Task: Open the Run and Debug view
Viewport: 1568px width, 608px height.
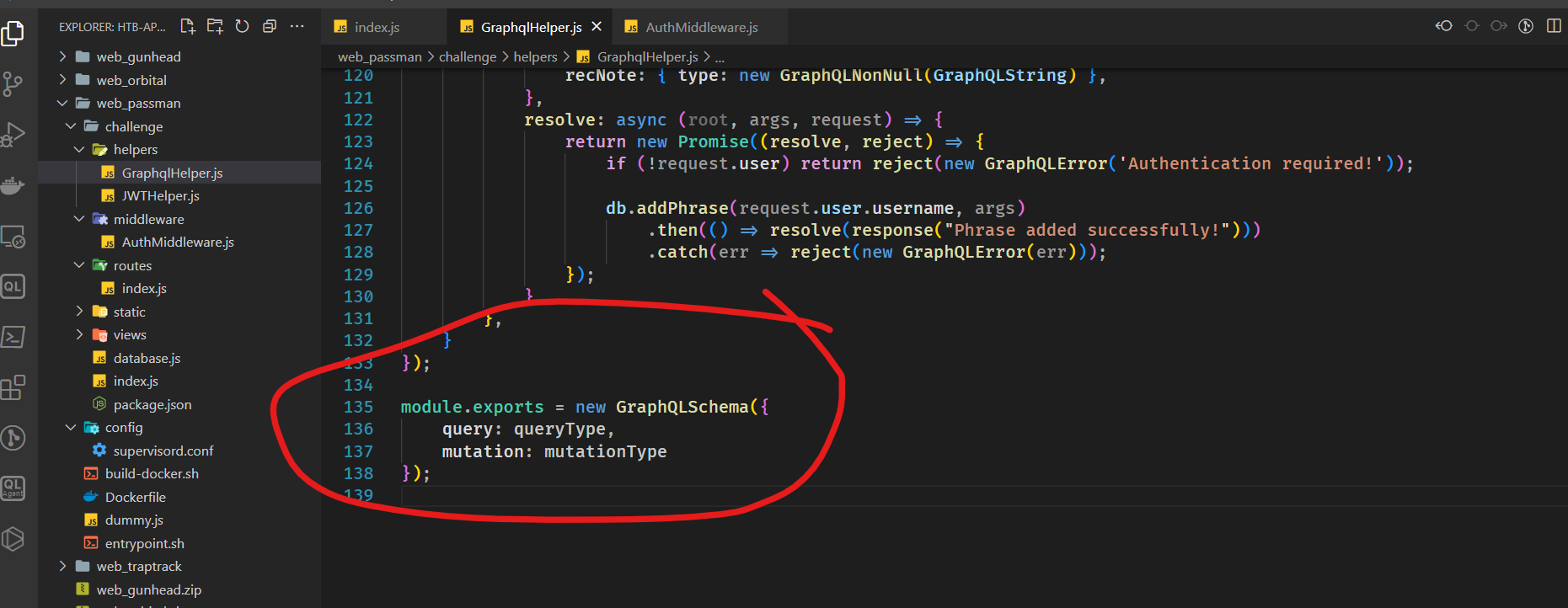Action: click(13, 135)
